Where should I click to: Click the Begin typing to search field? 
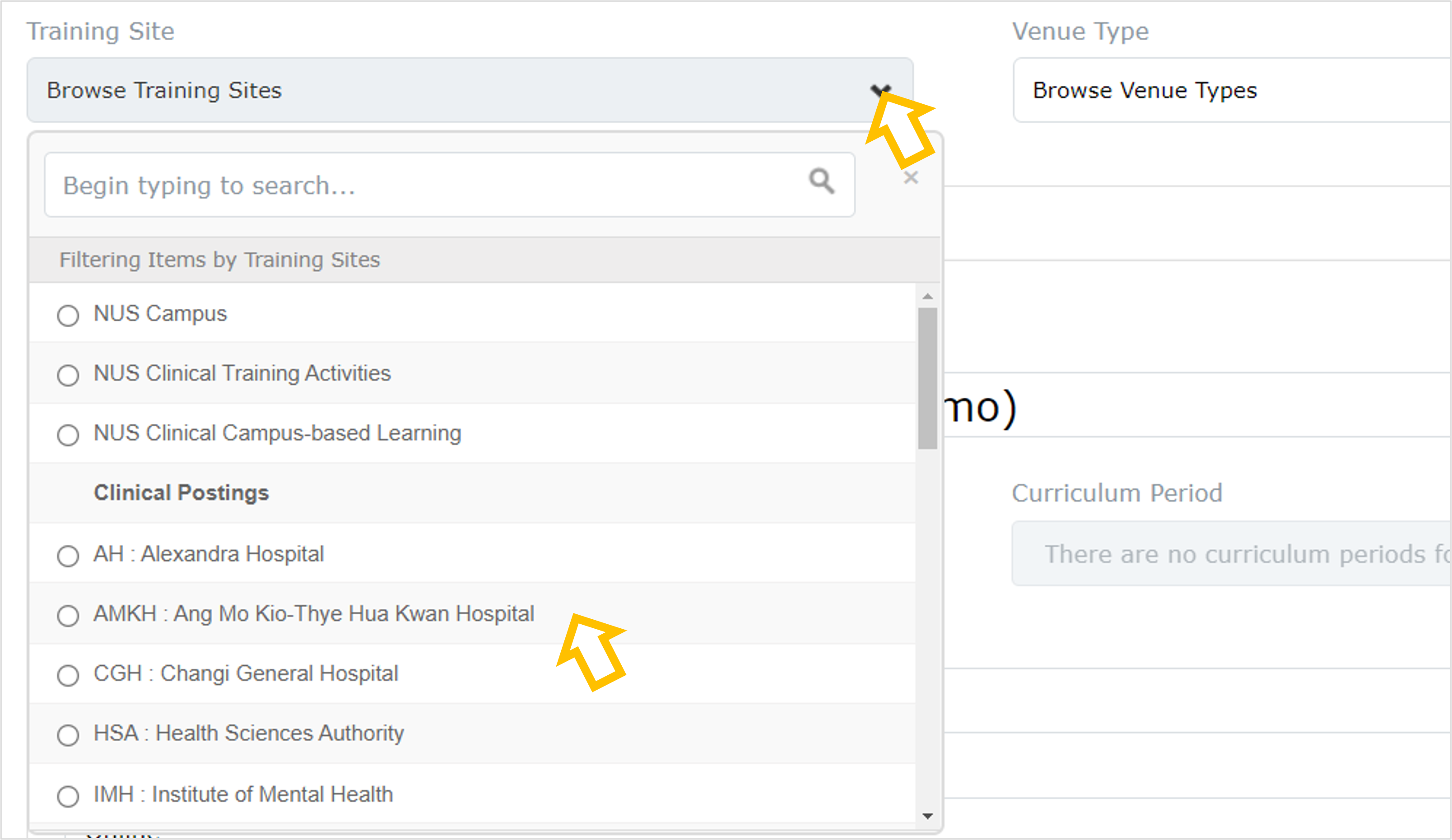pyautogui.click(x=449, y=185)
